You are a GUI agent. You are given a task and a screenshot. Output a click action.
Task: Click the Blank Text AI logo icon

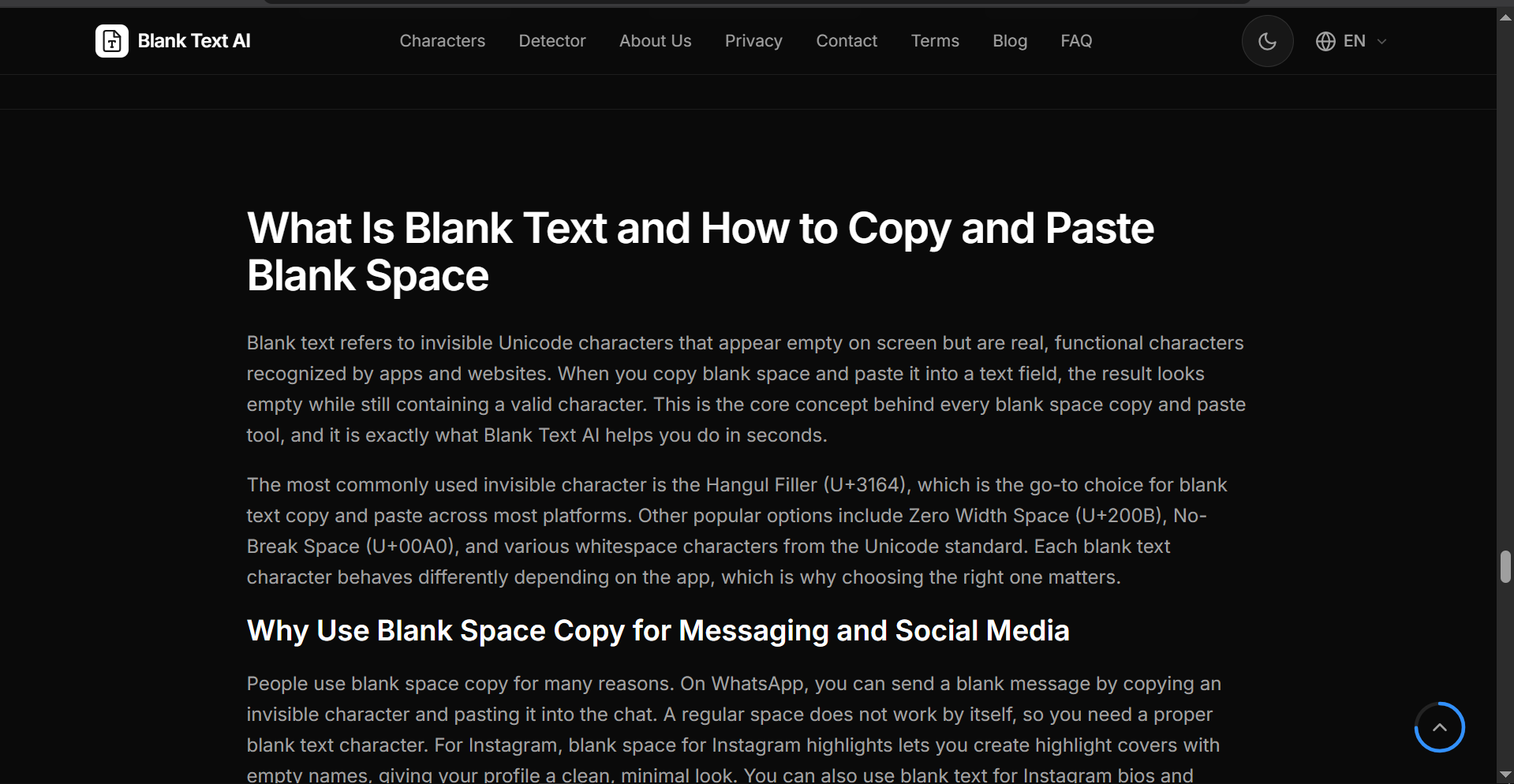coord(112,41)
